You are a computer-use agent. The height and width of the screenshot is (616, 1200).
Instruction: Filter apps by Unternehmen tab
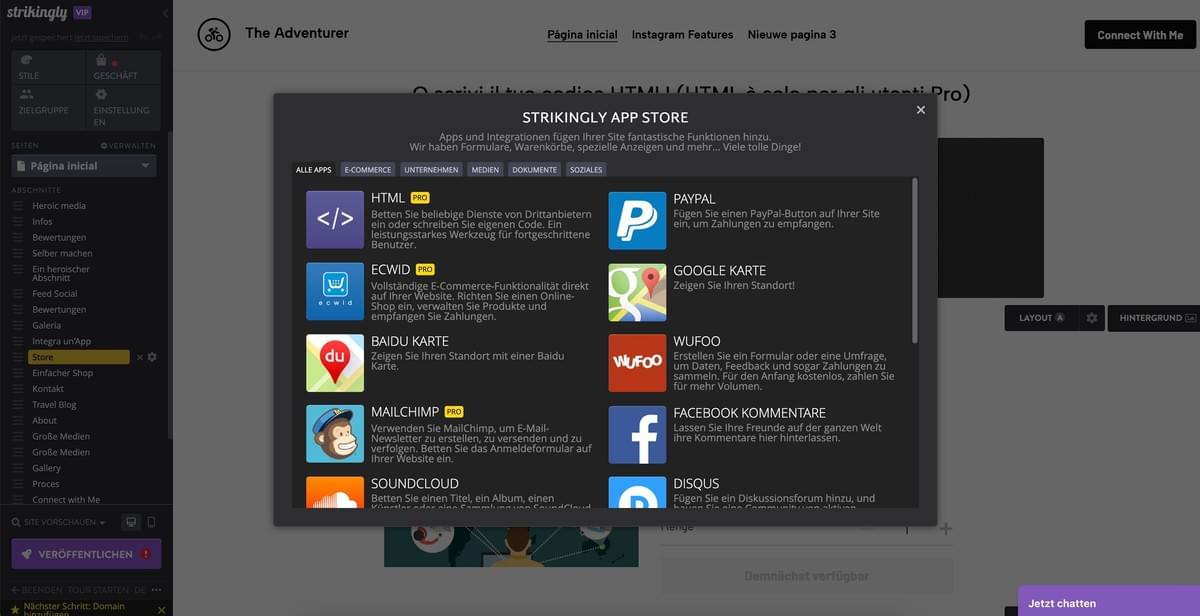tap(431, 170)
